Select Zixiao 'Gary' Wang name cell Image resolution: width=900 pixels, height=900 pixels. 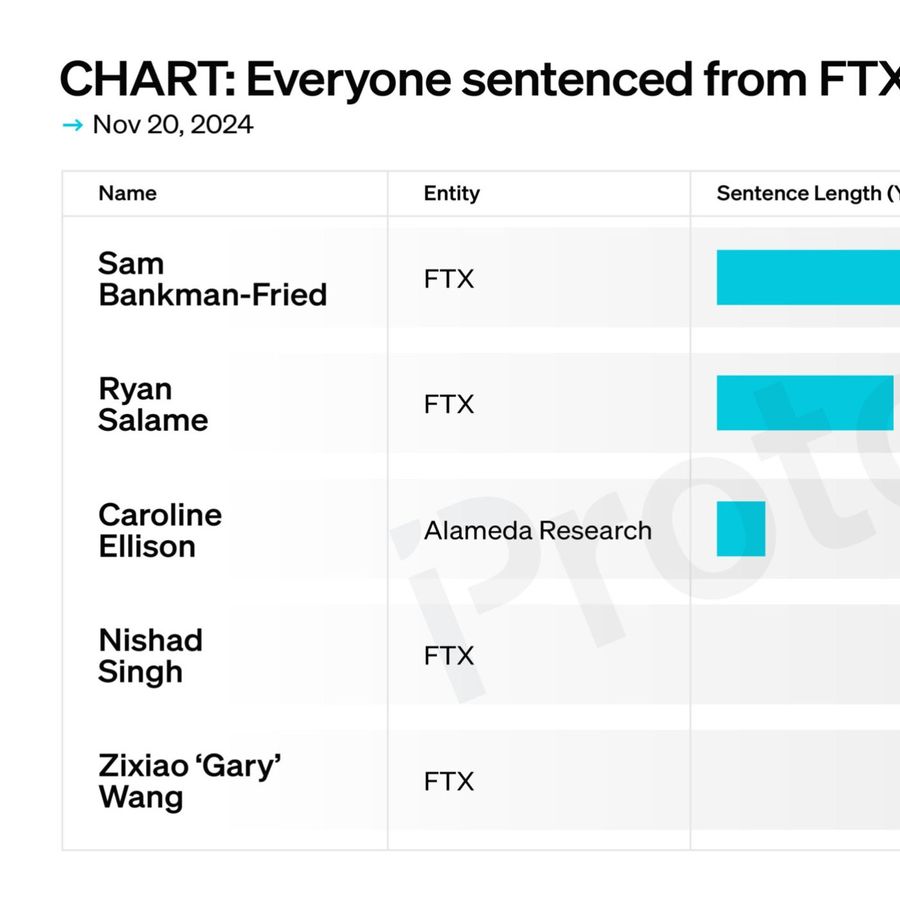click(x=189, y=781)
